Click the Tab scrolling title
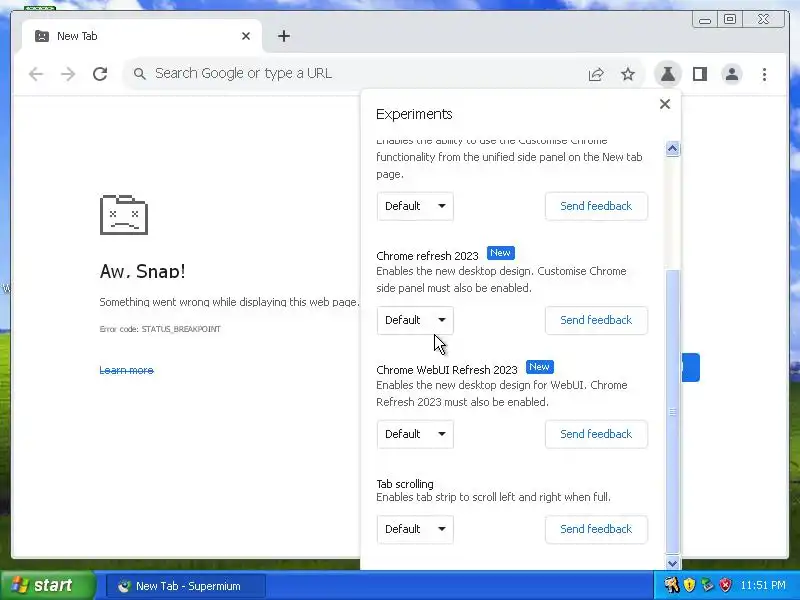The image size is (800, 600). coord(405,484)
